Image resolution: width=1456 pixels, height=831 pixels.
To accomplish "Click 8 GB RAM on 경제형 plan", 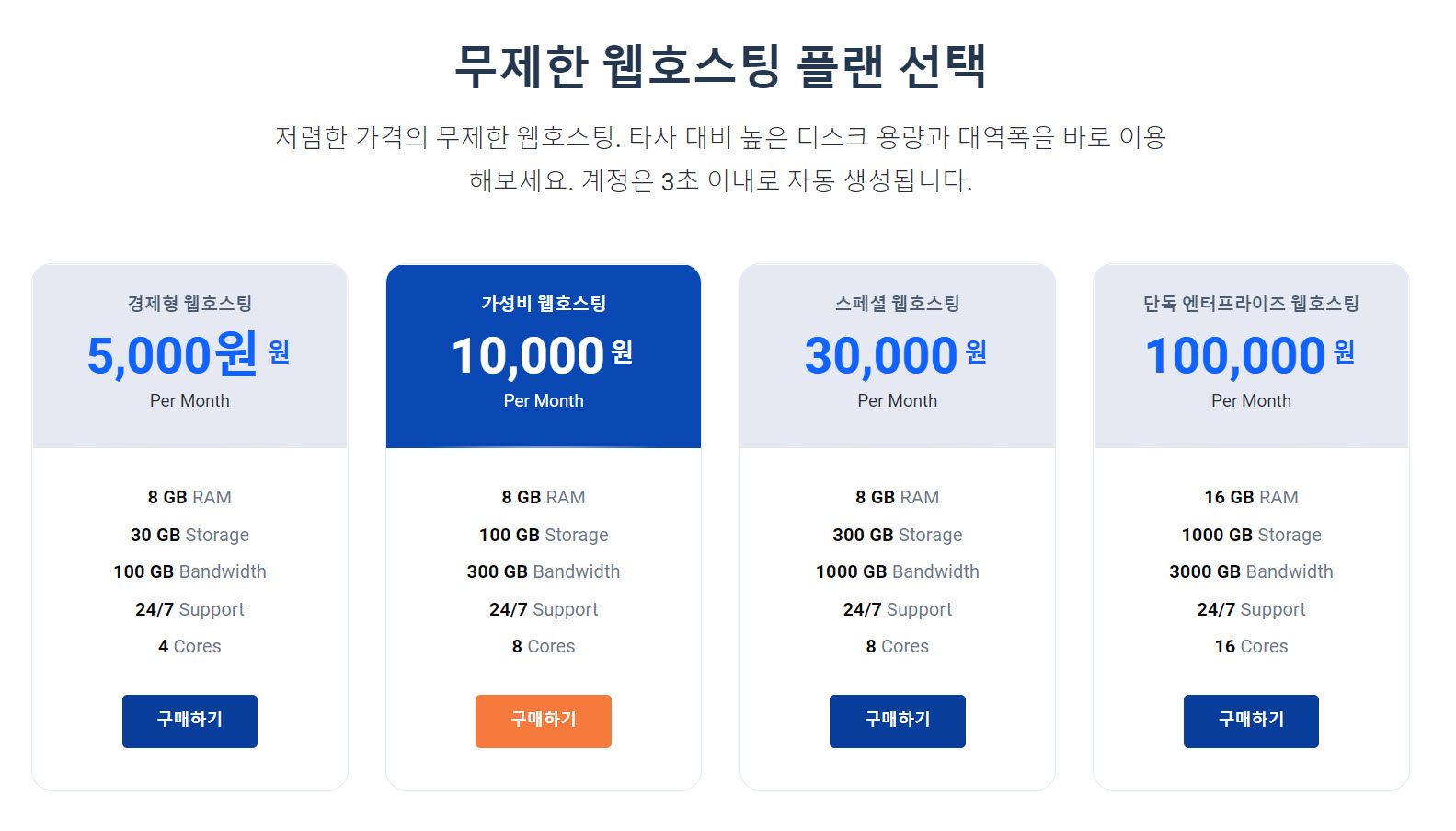I will point(189,497).
